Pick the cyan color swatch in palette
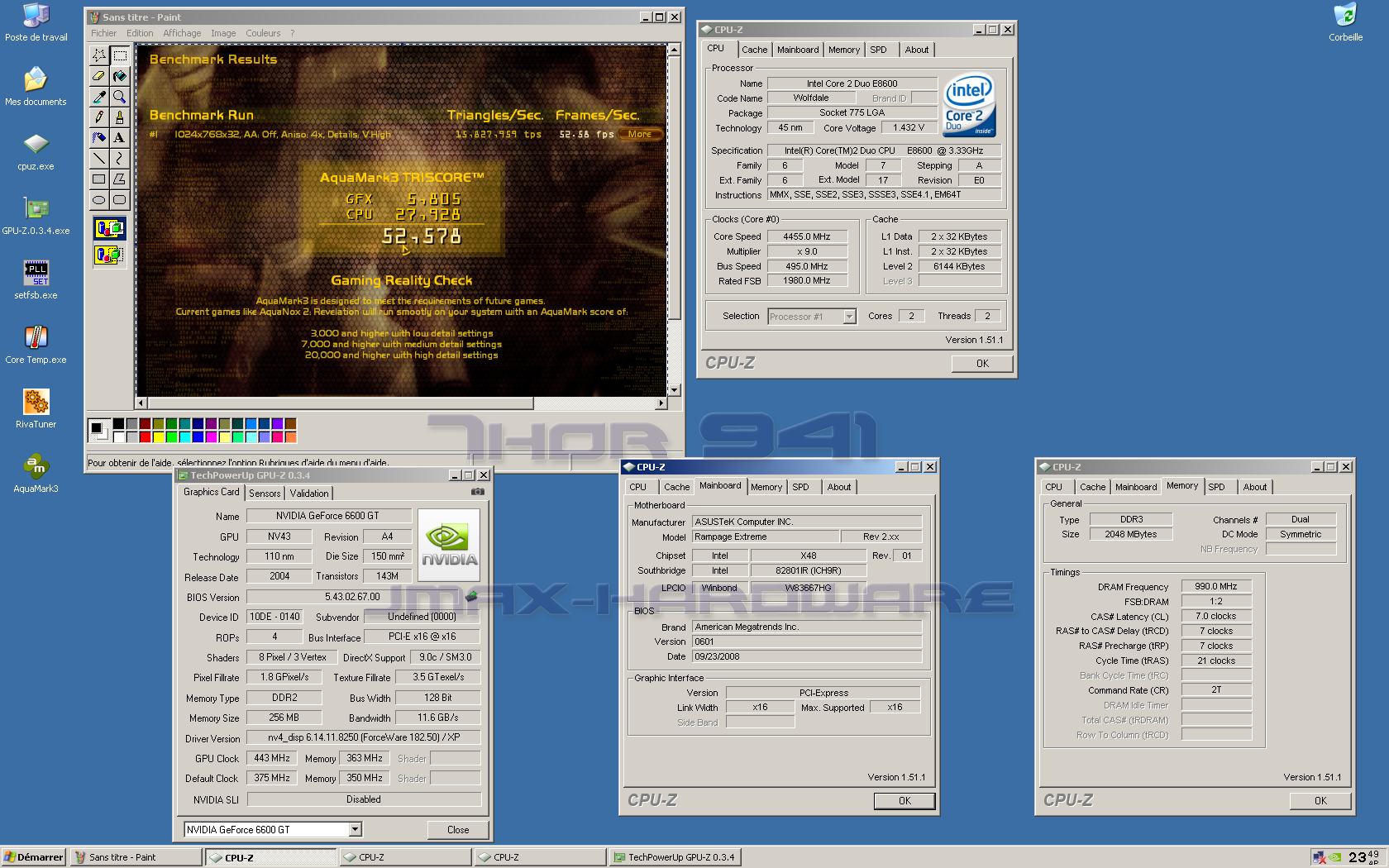1389x868 pixels. (184, 437)
